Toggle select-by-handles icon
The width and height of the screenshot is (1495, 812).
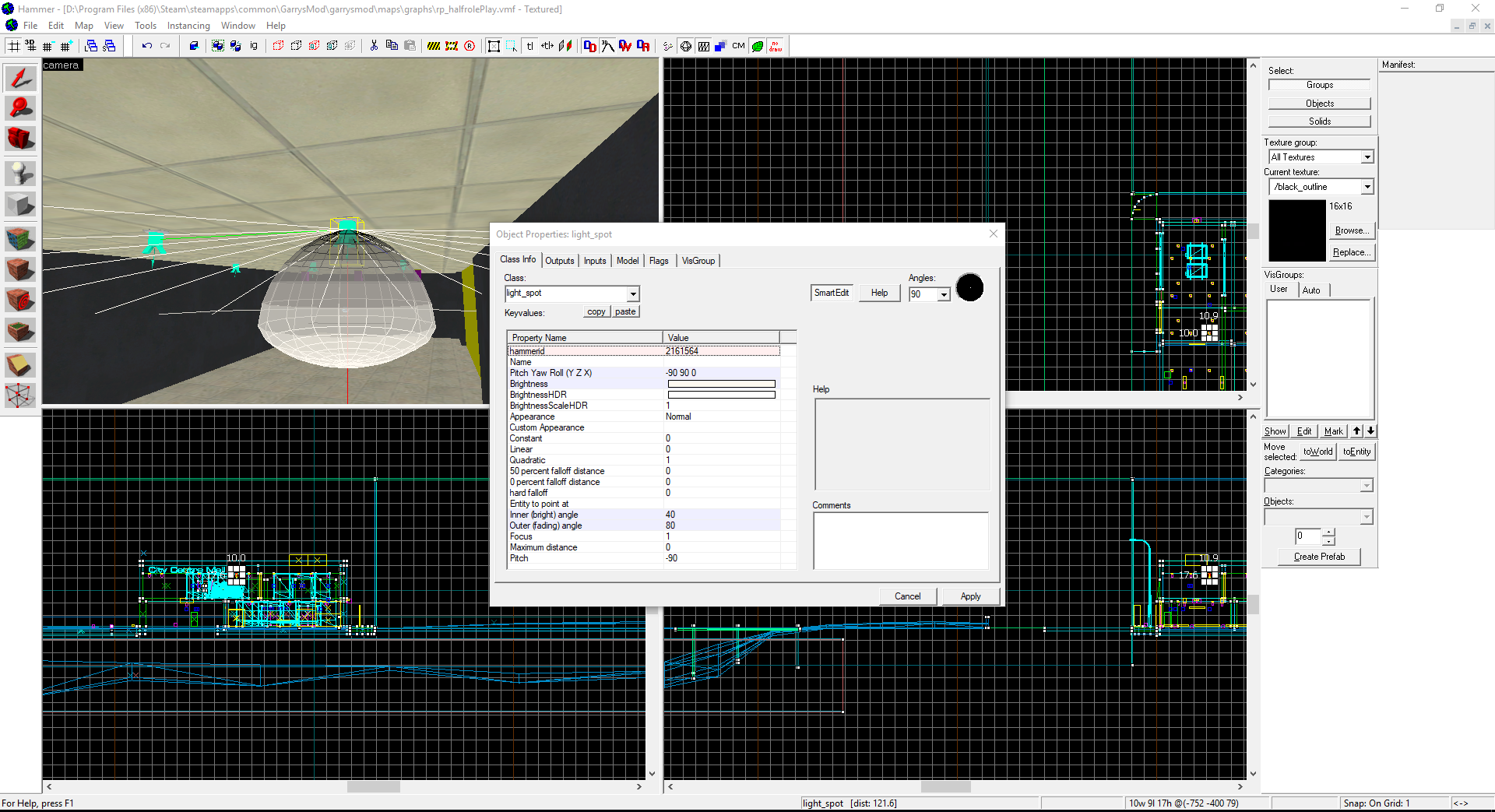point(494,46)
